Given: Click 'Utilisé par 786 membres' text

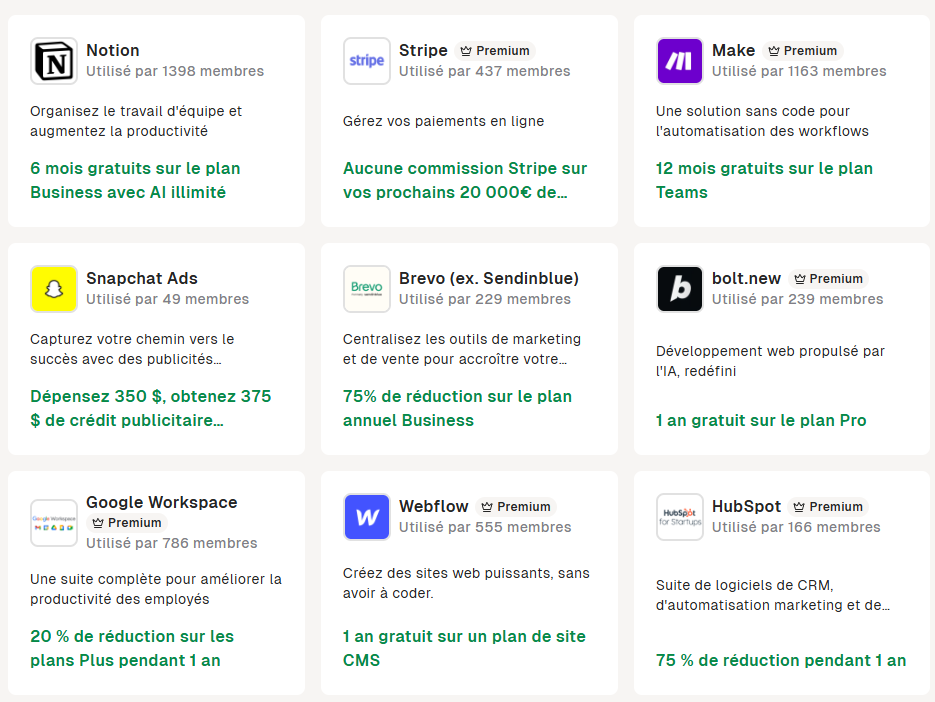Looking at the screenshot, I should (x=172, y=543).
